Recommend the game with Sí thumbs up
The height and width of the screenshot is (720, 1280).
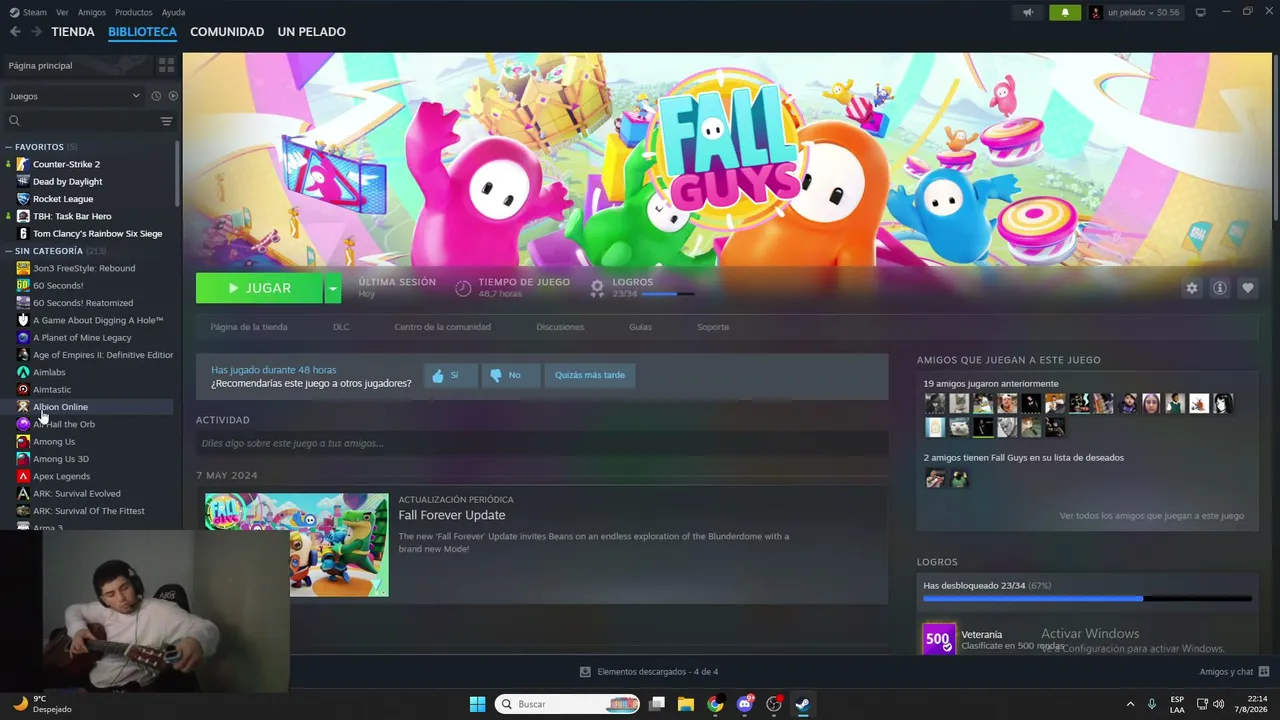coord(450,375)
